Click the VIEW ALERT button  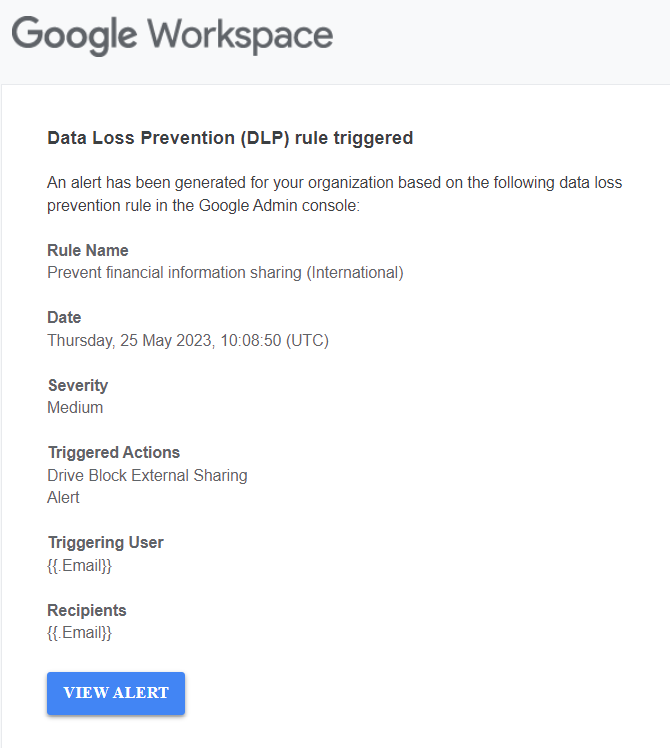pyautogui.click(x=115, y=693)
